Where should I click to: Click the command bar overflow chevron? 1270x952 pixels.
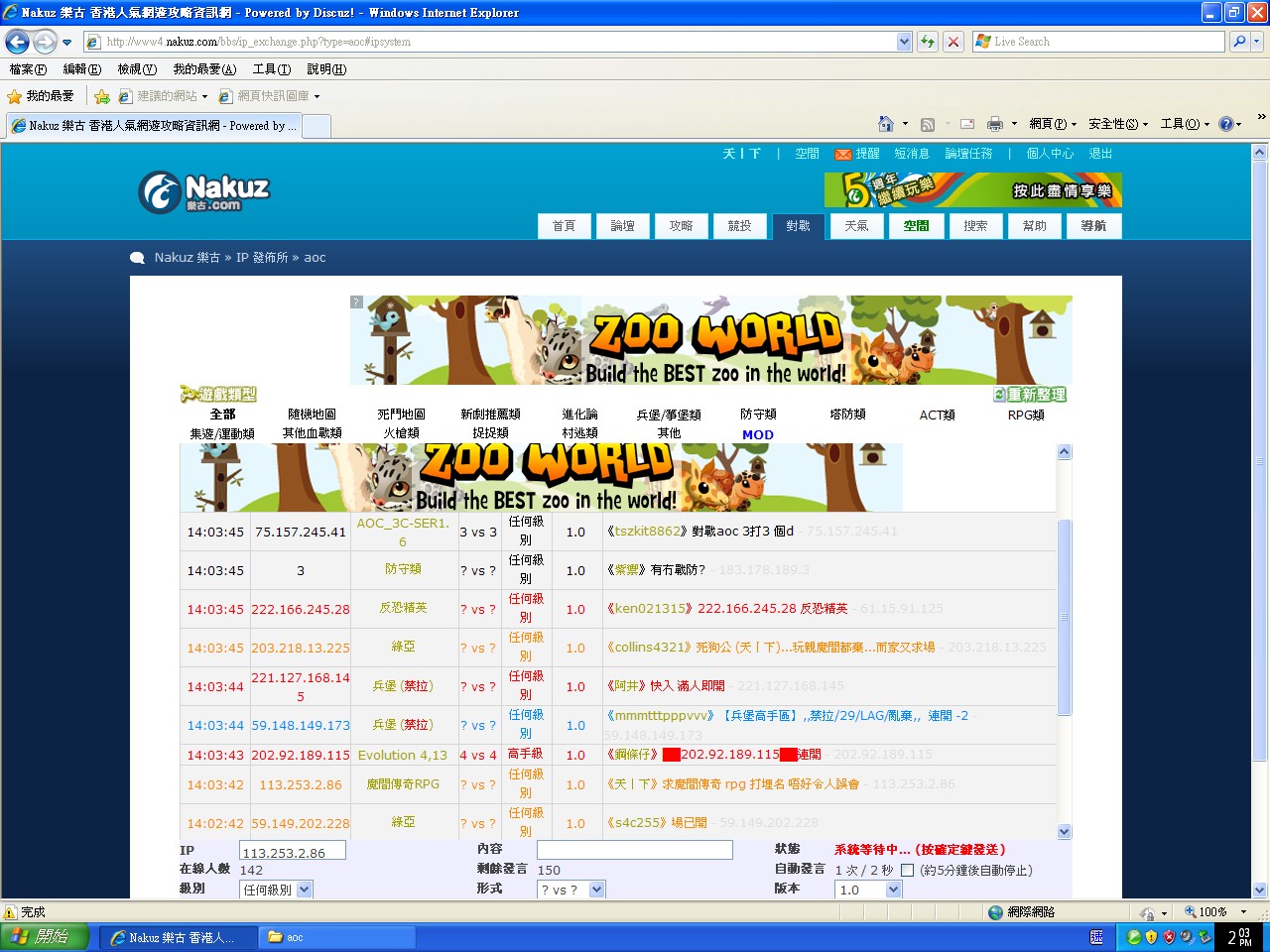coord(1261,117)
